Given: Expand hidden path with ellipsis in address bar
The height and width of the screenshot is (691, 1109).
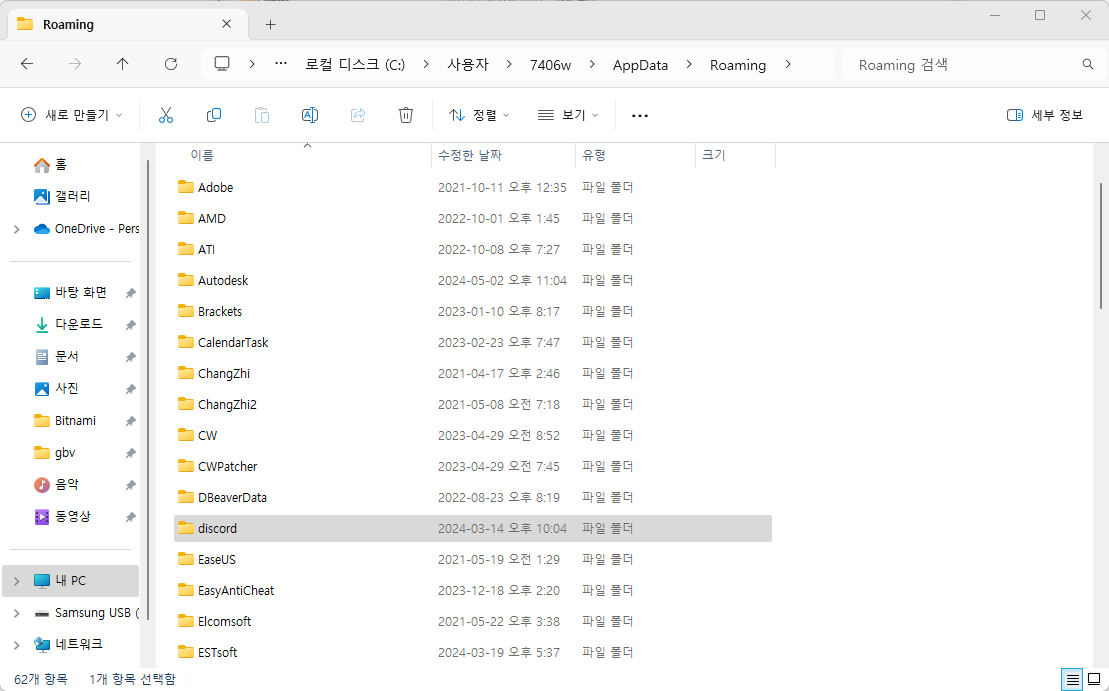Looking at the screenshot, I should pos(281,64).
